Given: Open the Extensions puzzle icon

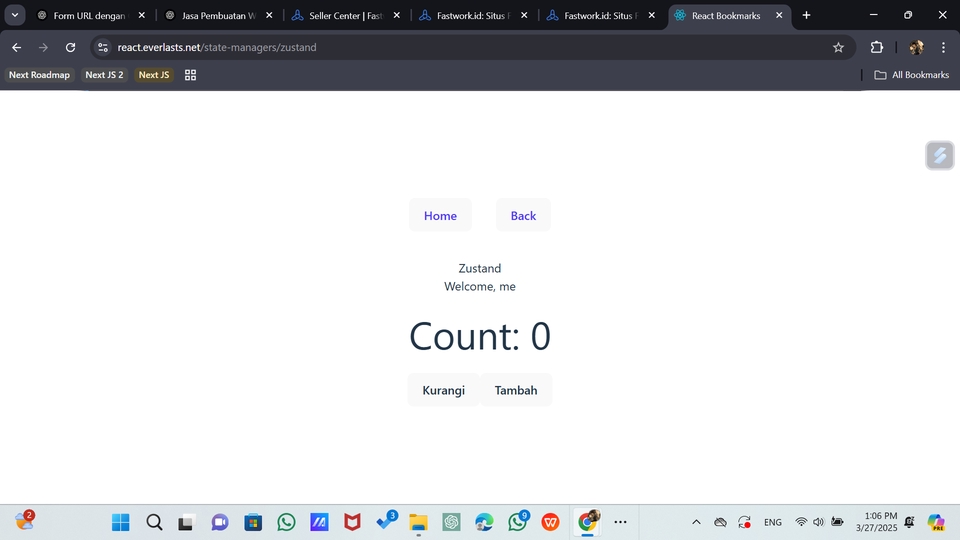Looking at the screenshot, I should pos(877,47).
